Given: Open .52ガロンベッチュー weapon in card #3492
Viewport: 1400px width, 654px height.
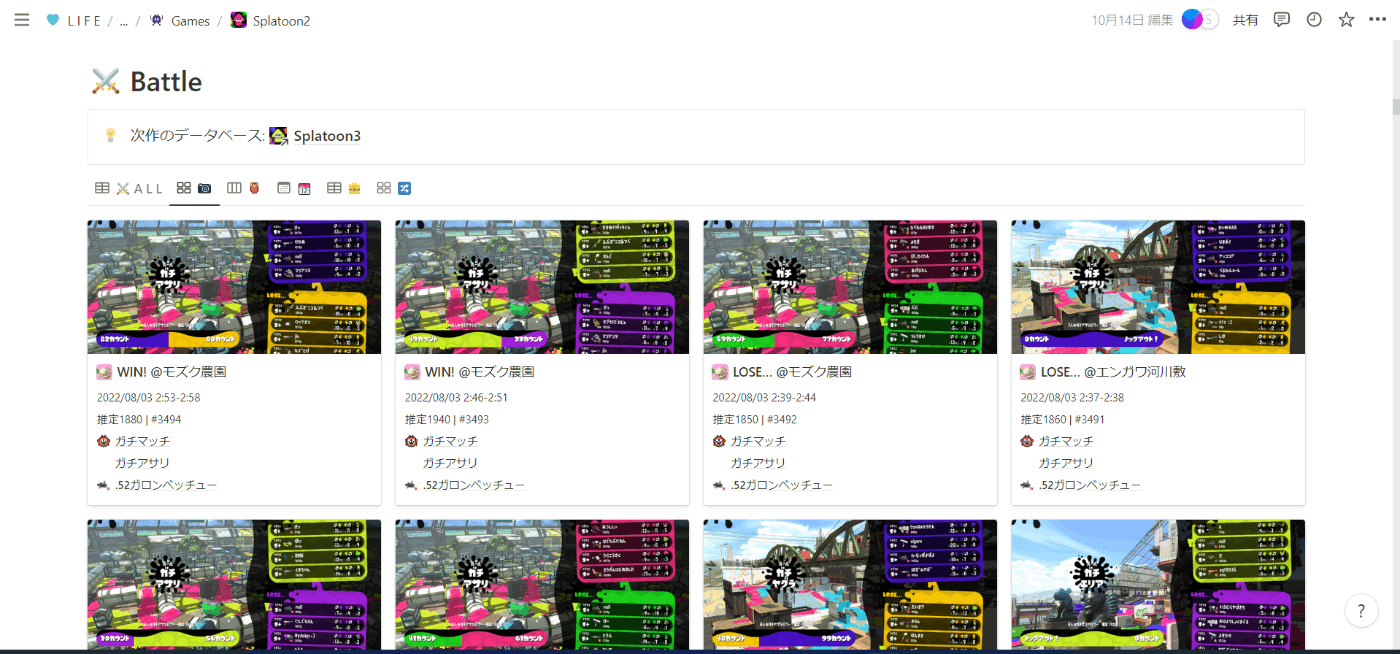Looking at the screenshot, I should pos(781,485).
